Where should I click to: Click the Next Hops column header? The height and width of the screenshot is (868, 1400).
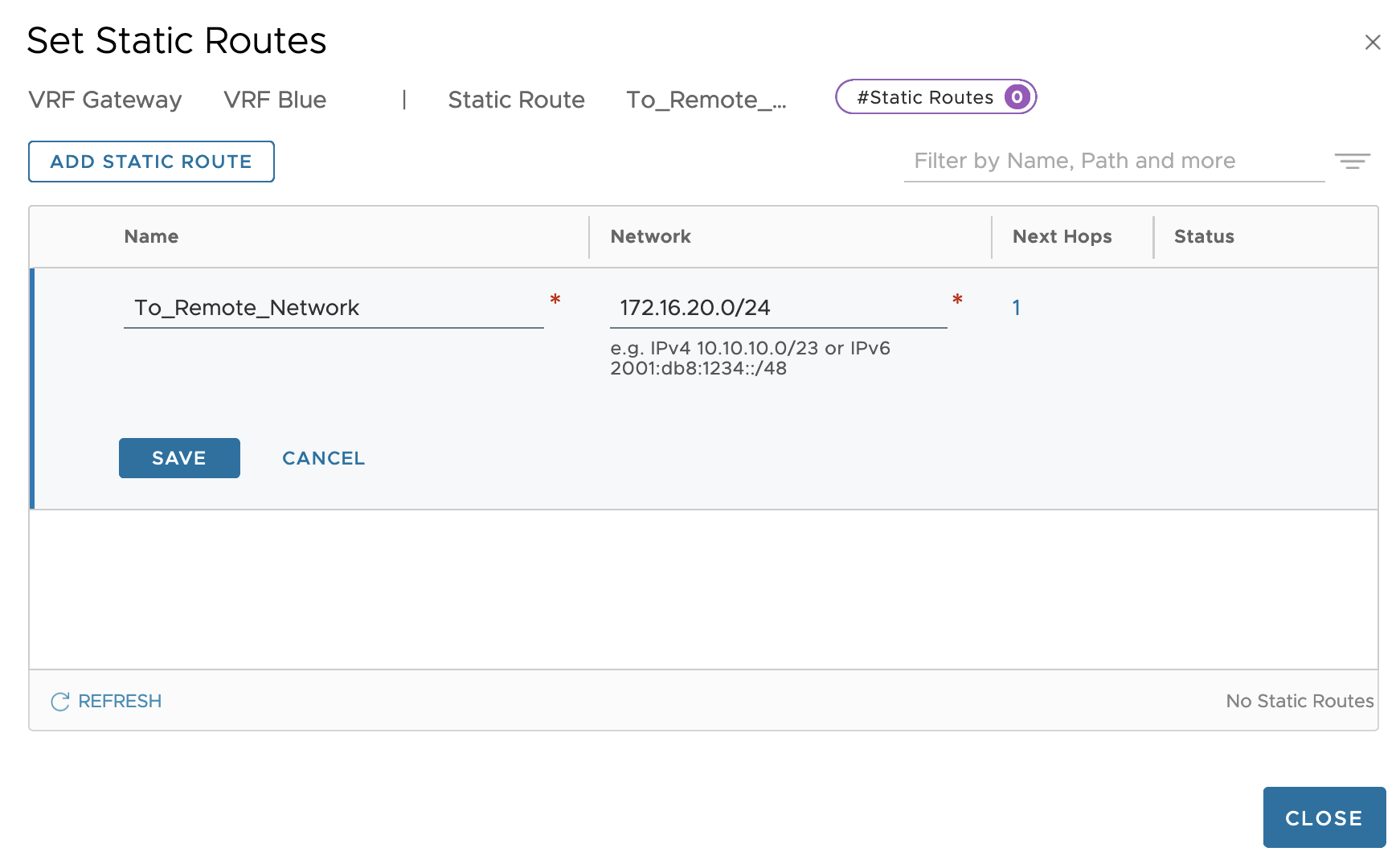point(1062,237)
